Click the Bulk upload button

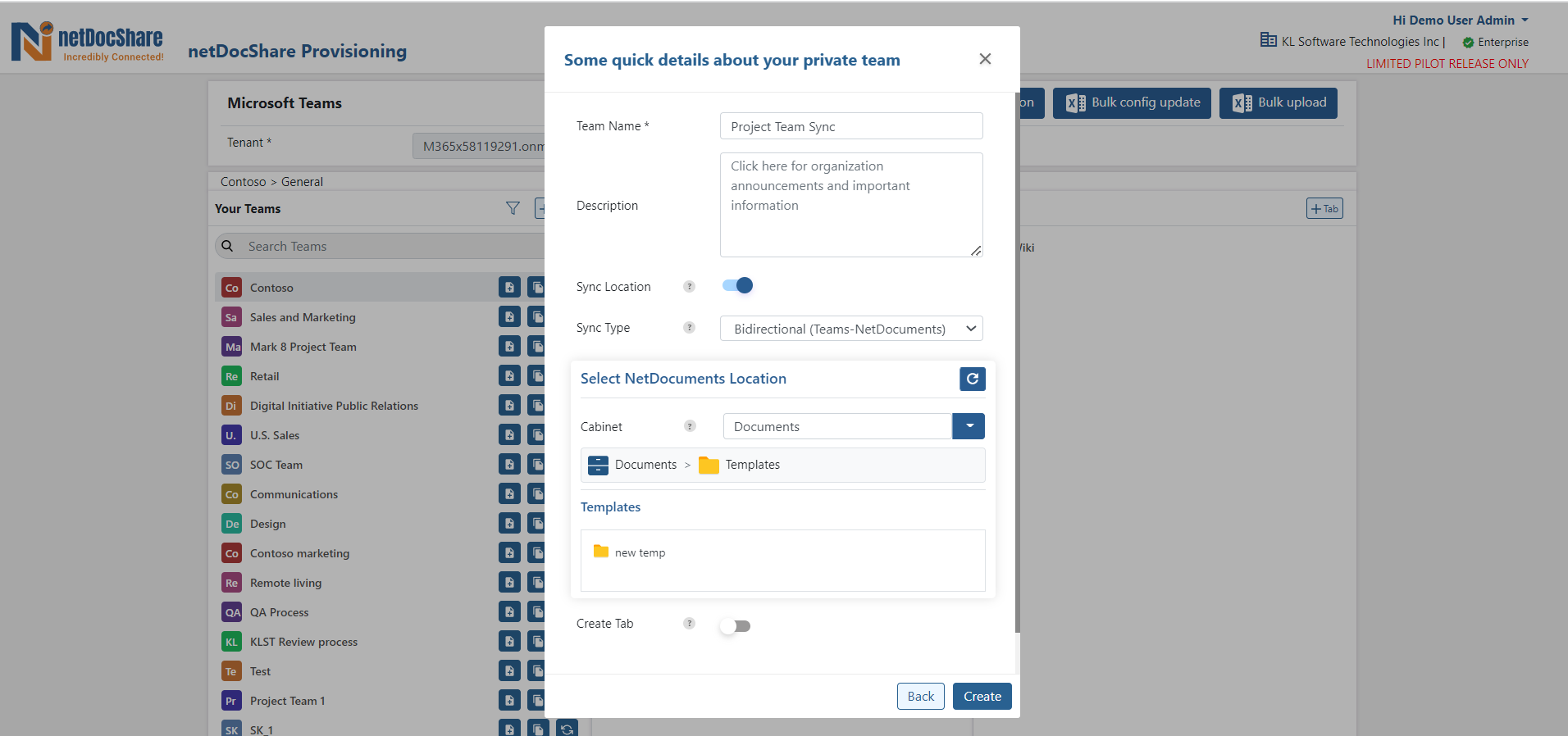tap(1278, 103)
